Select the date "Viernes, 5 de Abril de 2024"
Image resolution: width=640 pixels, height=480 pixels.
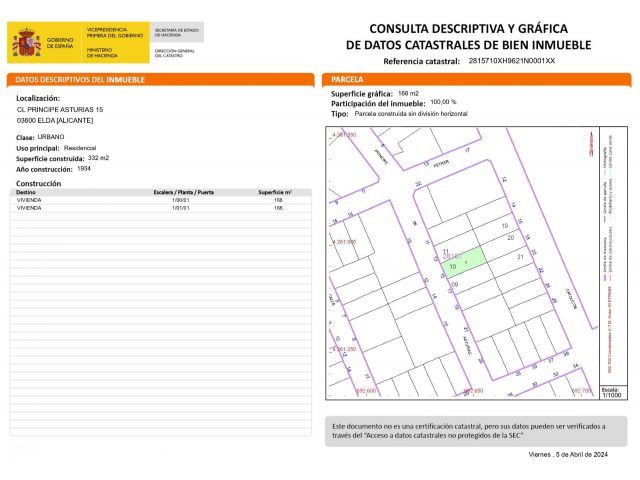pos(568,454)
